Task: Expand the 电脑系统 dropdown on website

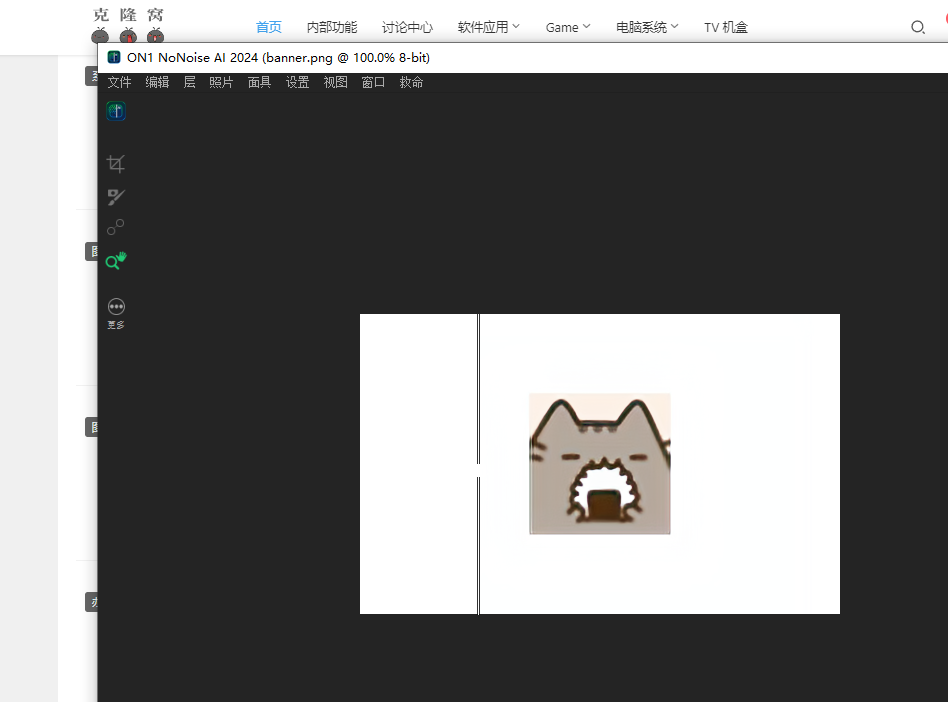Action: [x=647, y=27]
